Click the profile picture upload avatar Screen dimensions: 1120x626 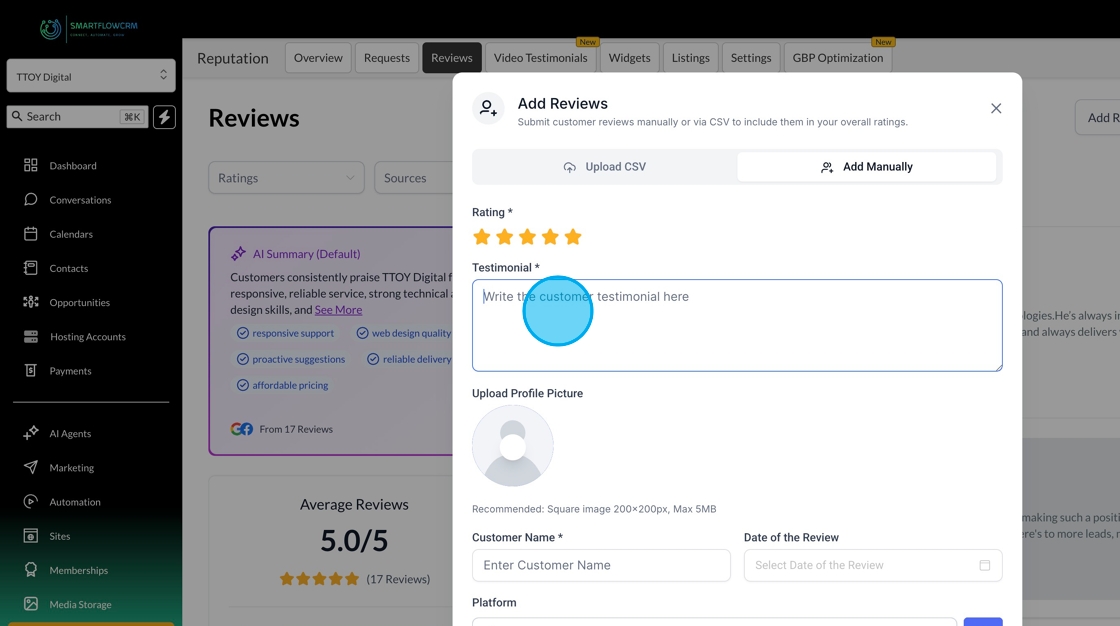tap(513, 446)
